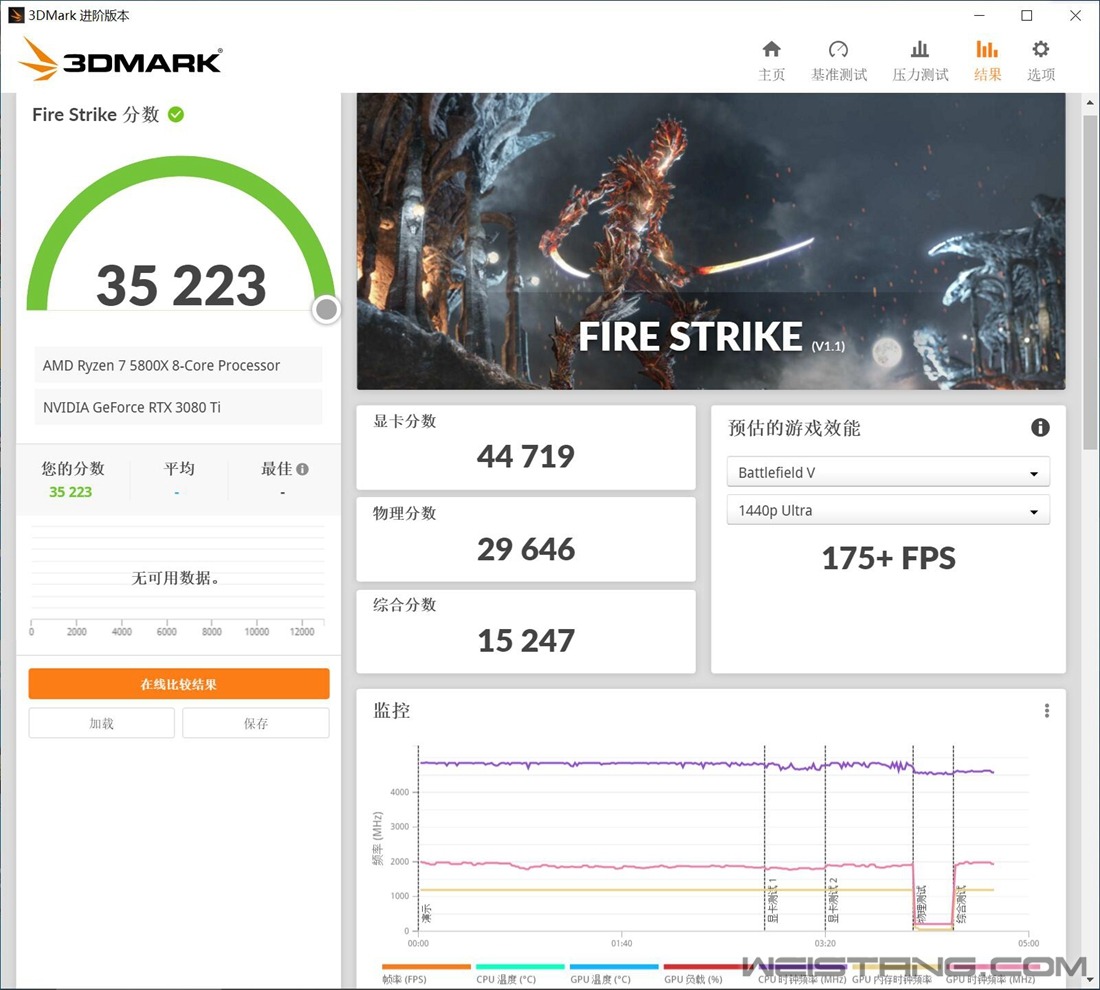Viewport: 1100px width, 990px height.
Task: Click the 综合测试 marker in the chart
Action: pos(962,904)
